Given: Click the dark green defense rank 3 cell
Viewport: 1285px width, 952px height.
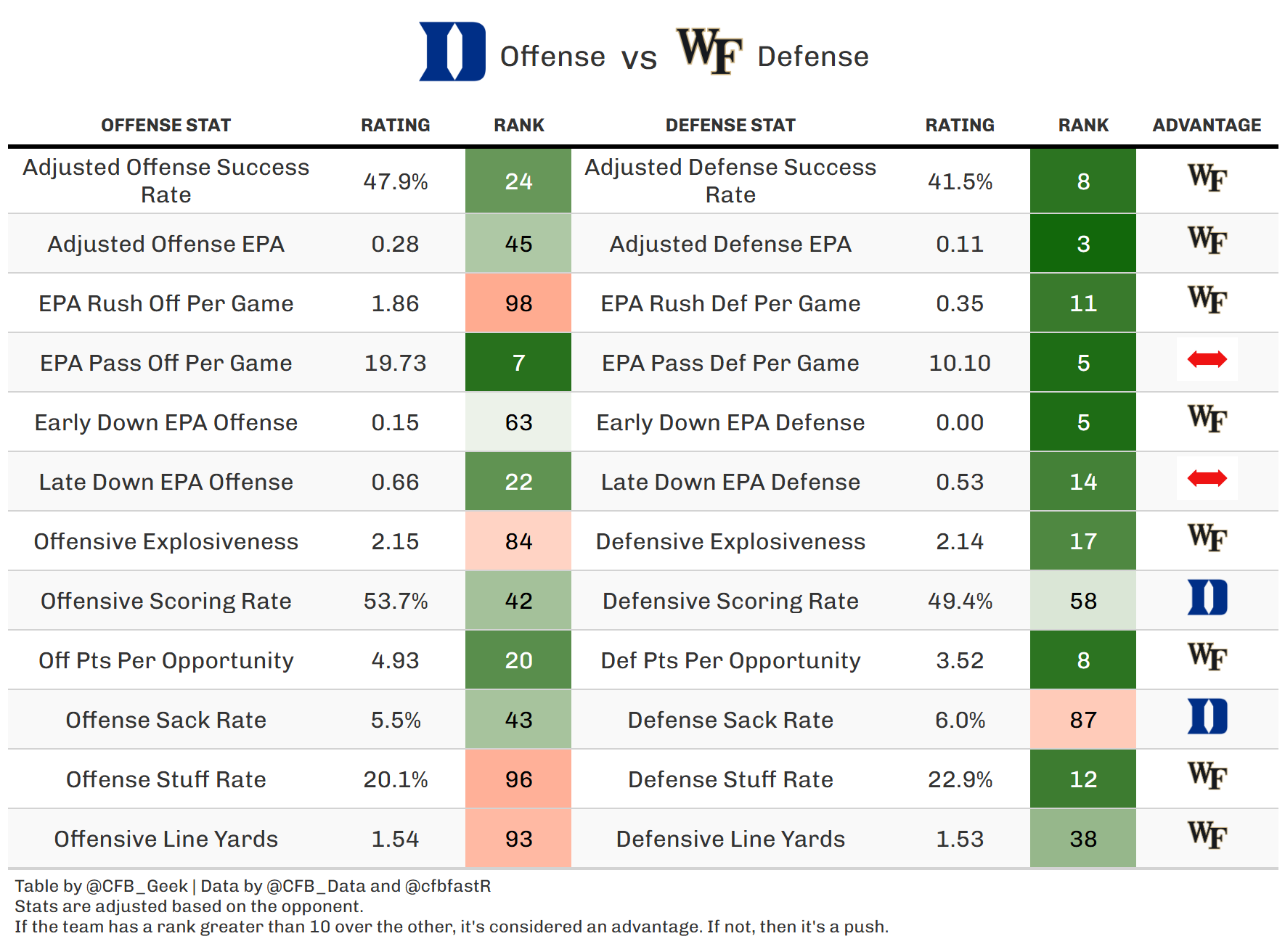Looking at the screenshot, I should (x=1082, y=244).
